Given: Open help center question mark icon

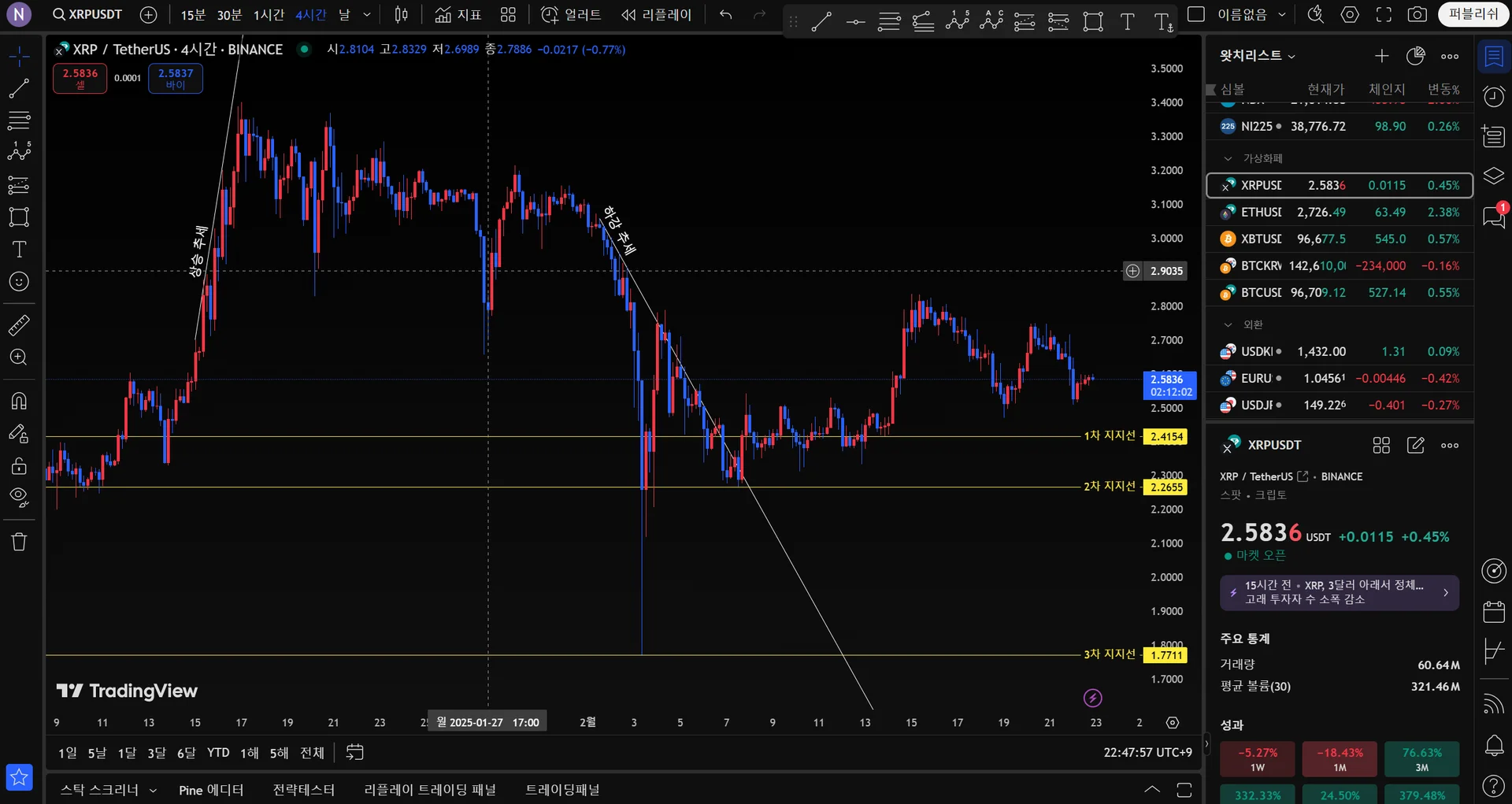Looking at the screenshot, I should tap(1494, 785).
